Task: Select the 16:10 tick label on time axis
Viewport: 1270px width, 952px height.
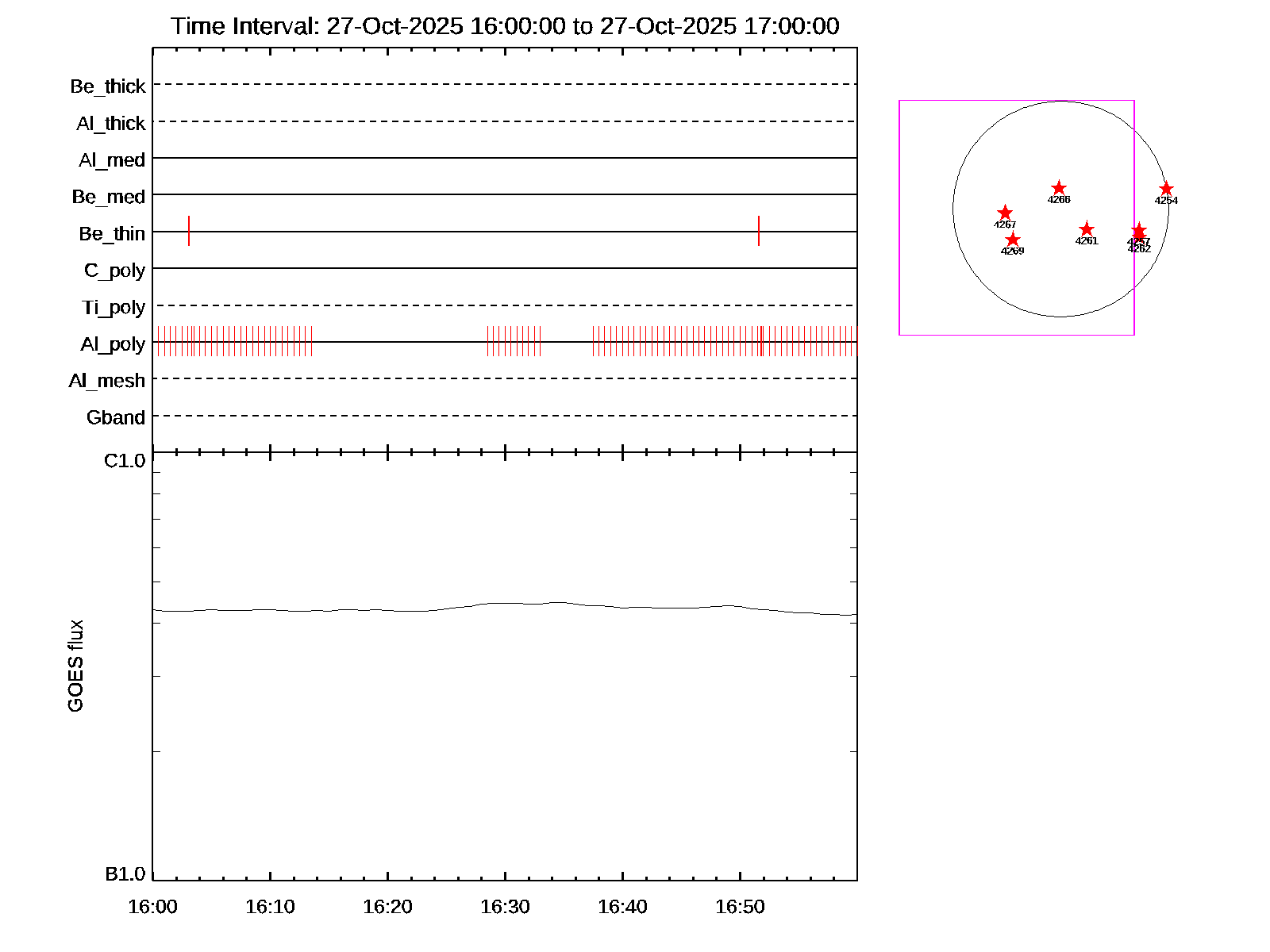Action: click(x=270, y=907)
